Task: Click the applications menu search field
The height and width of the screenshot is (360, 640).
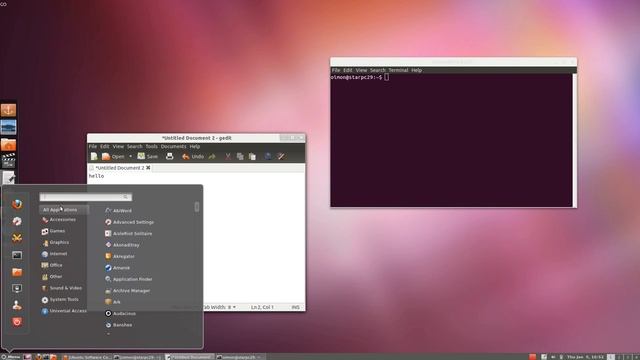Action: pyautogui.click(x=86, y=197)
